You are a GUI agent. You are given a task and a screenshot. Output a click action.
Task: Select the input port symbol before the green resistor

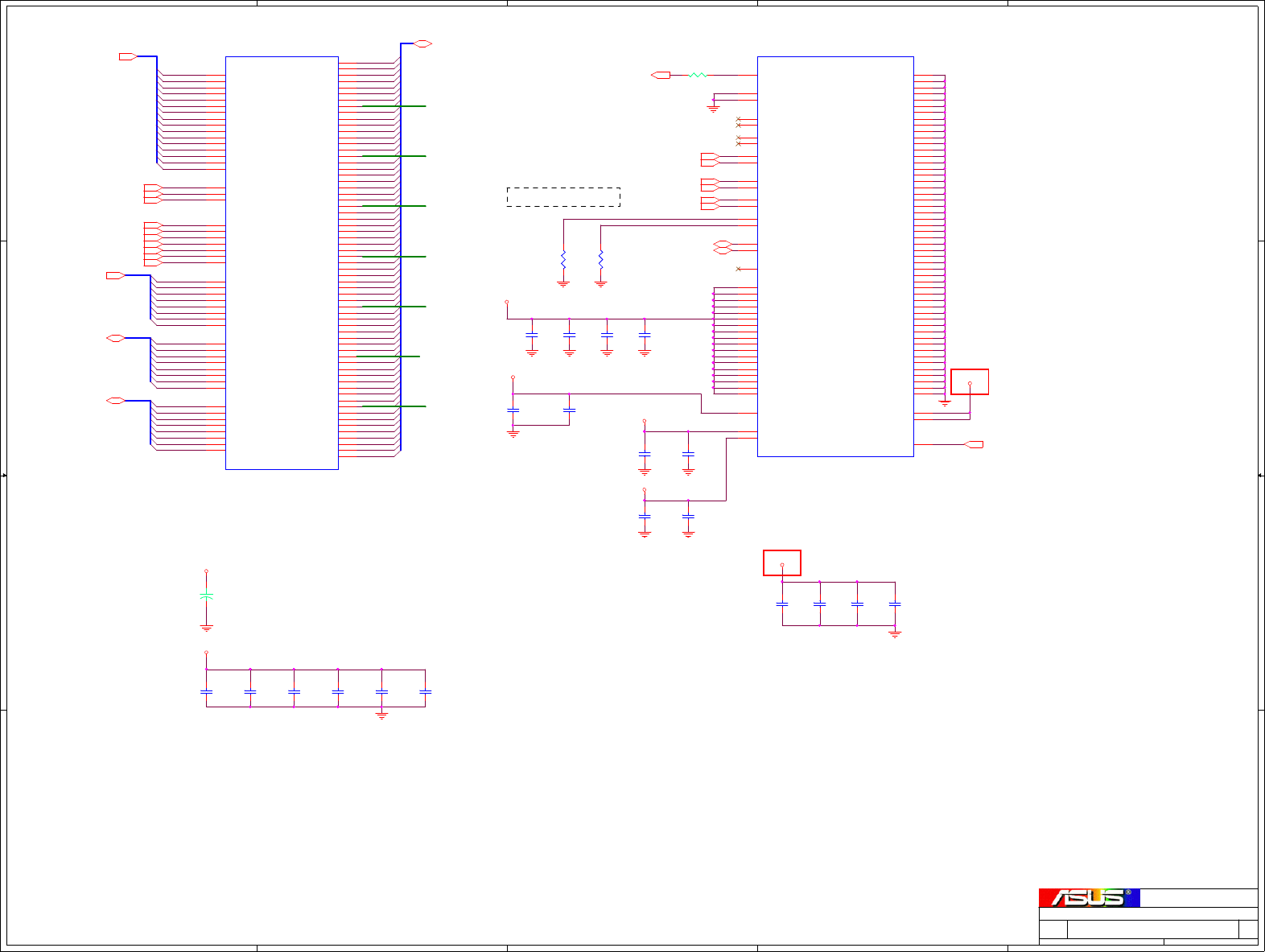pyautogui.click(x=661, y=75)
